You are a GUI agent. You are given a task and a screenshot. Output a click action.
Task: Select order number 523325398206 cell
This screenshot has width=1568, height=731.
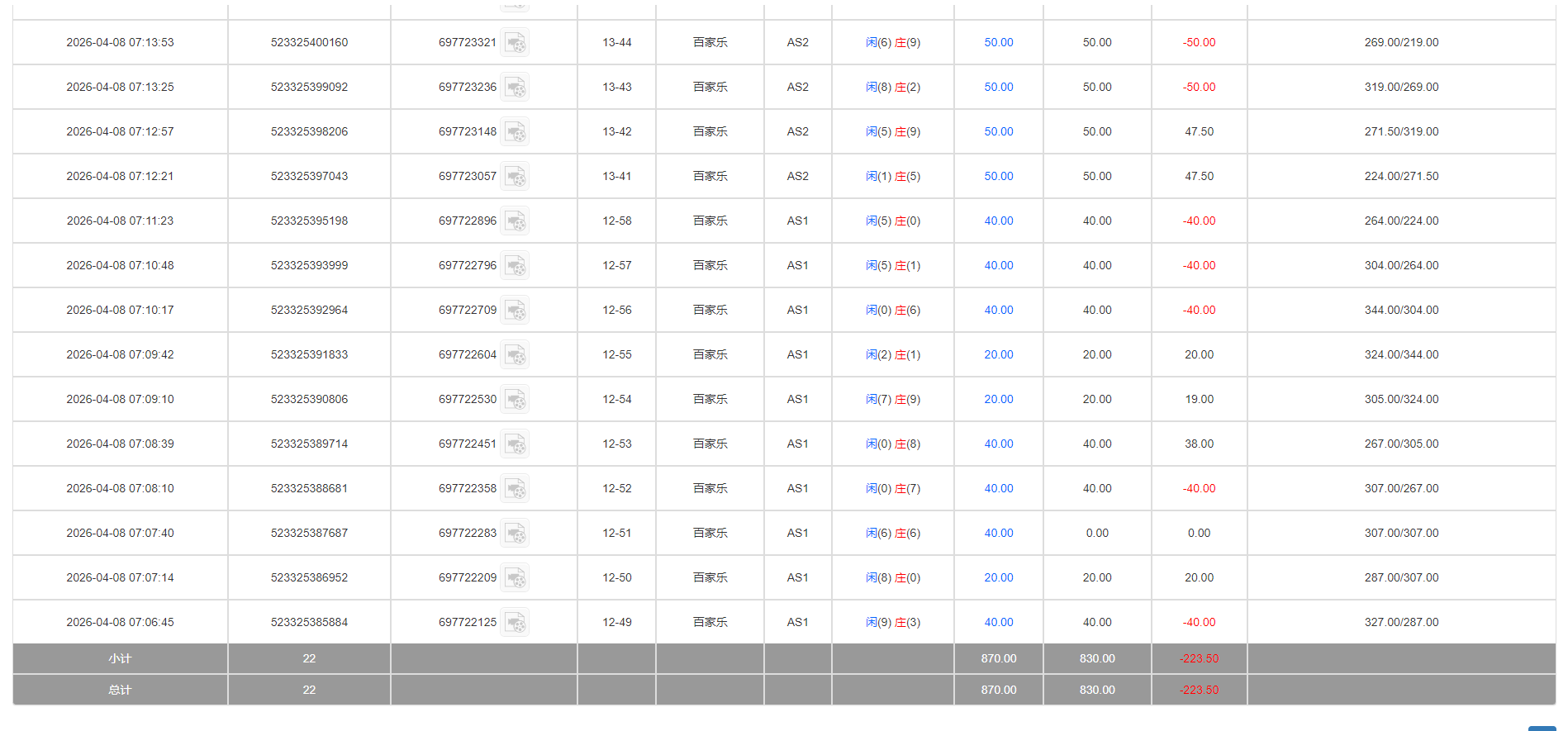309,132
